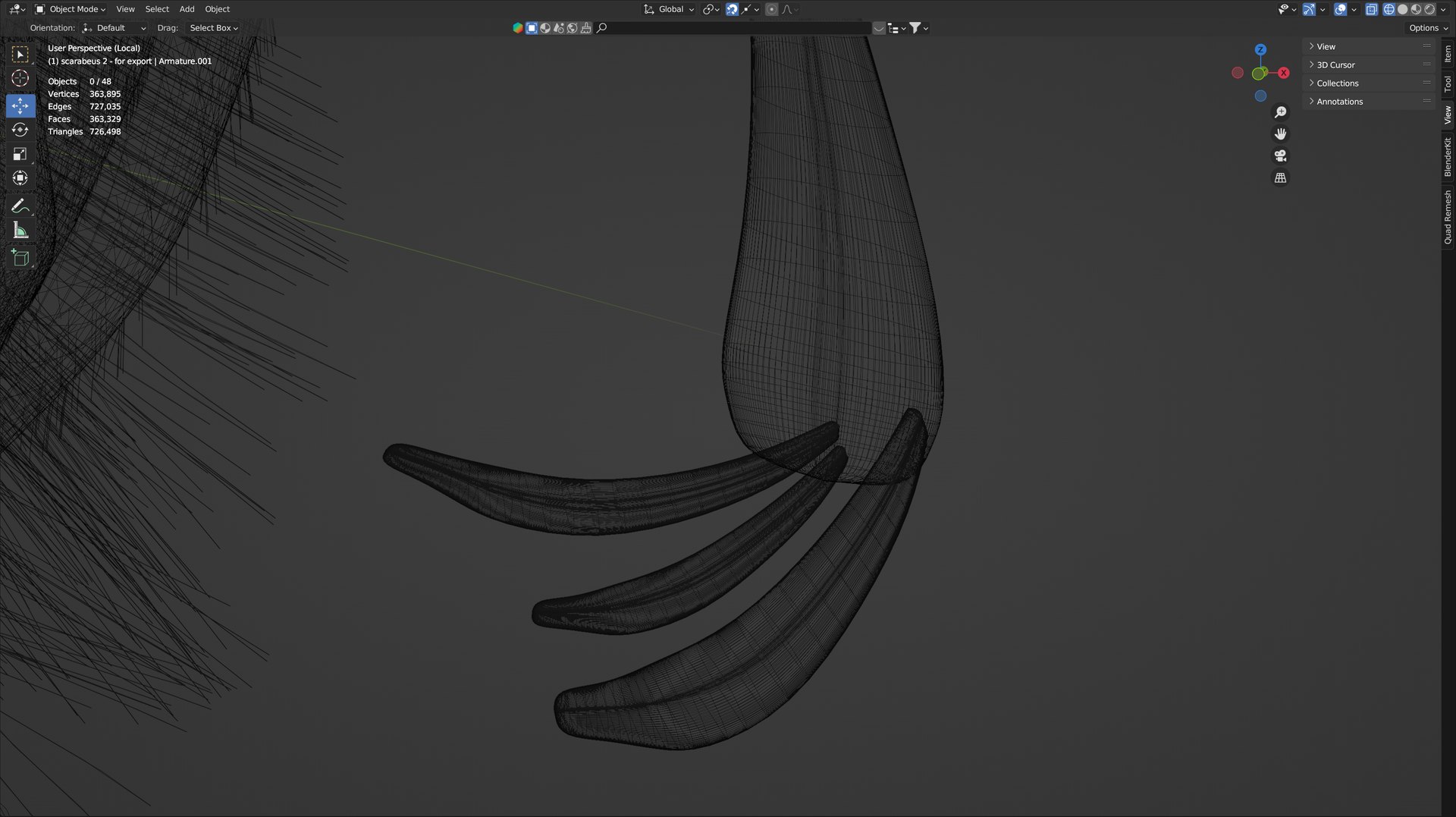Toggle show overlays button
Image resolution: width=1456 pixels, height=817 pixels.
[1340, 9]
